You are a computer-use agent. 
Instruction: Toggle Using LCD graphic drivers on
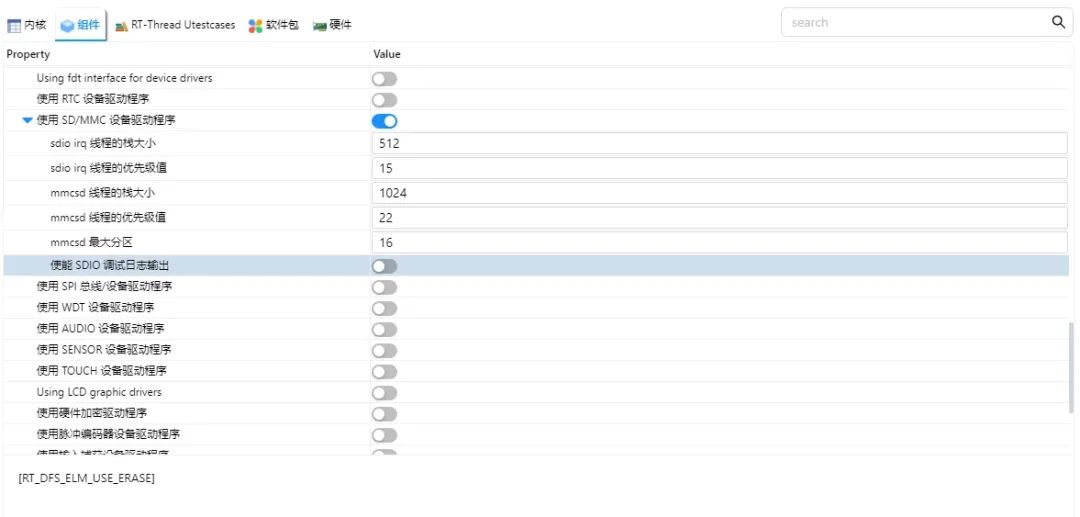coord(384,393)
